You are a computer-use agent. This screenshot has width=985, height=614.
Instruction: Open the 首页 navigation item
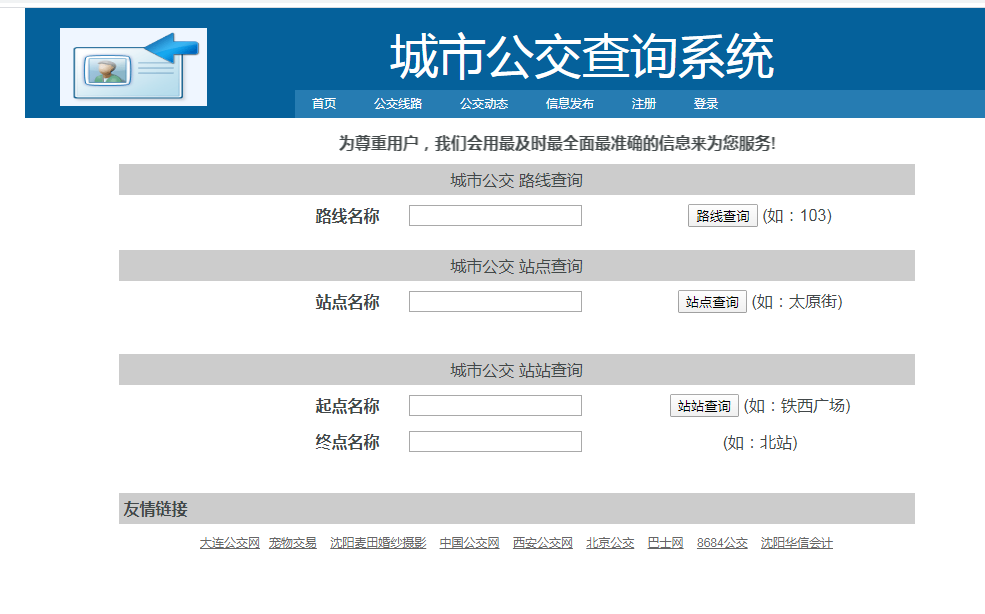coord(324,104)
